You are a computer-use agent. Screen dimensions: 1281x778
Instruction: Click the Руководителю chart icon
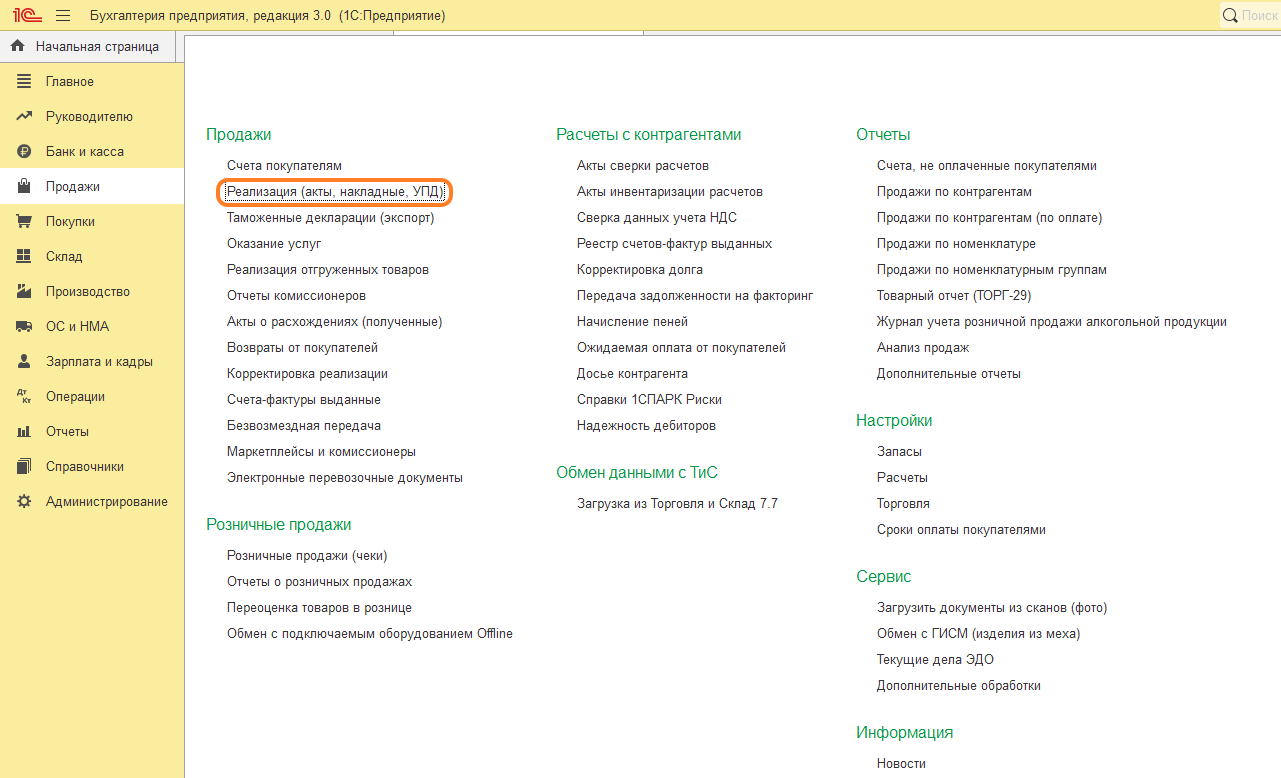[x=25, y=117]
